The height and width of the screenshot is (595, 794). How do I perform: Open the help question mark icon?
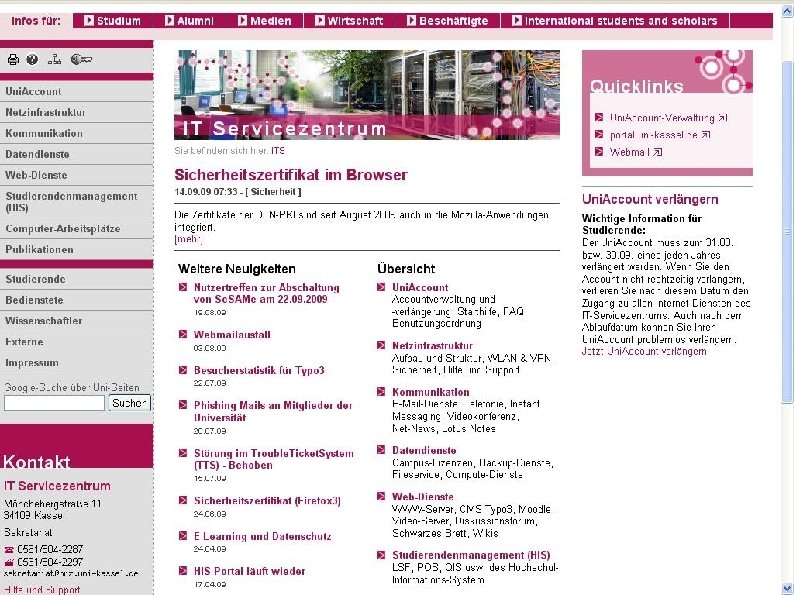pyautogui.click(x=32, y=60)
